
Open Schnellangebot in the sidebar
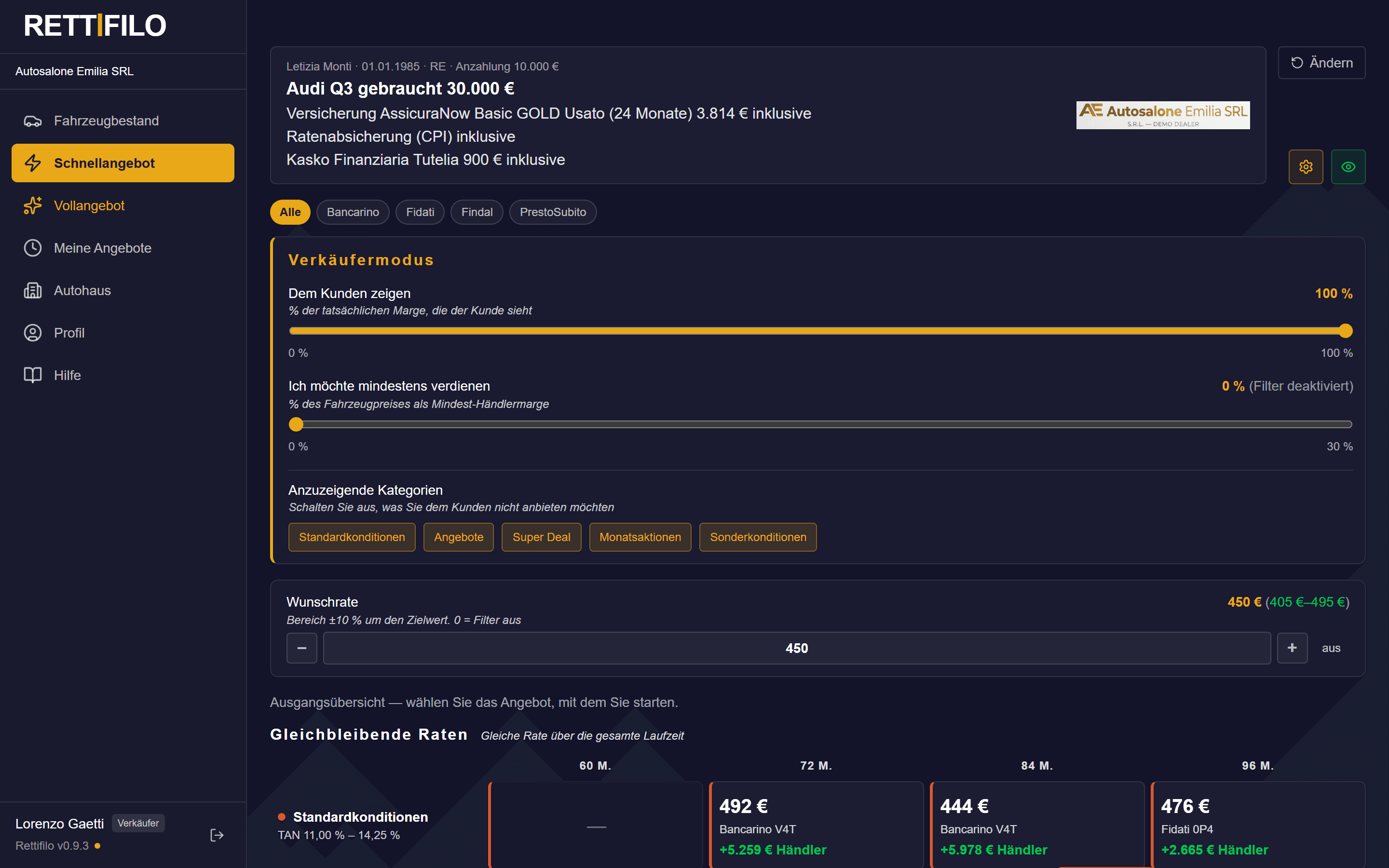(123, 163)
